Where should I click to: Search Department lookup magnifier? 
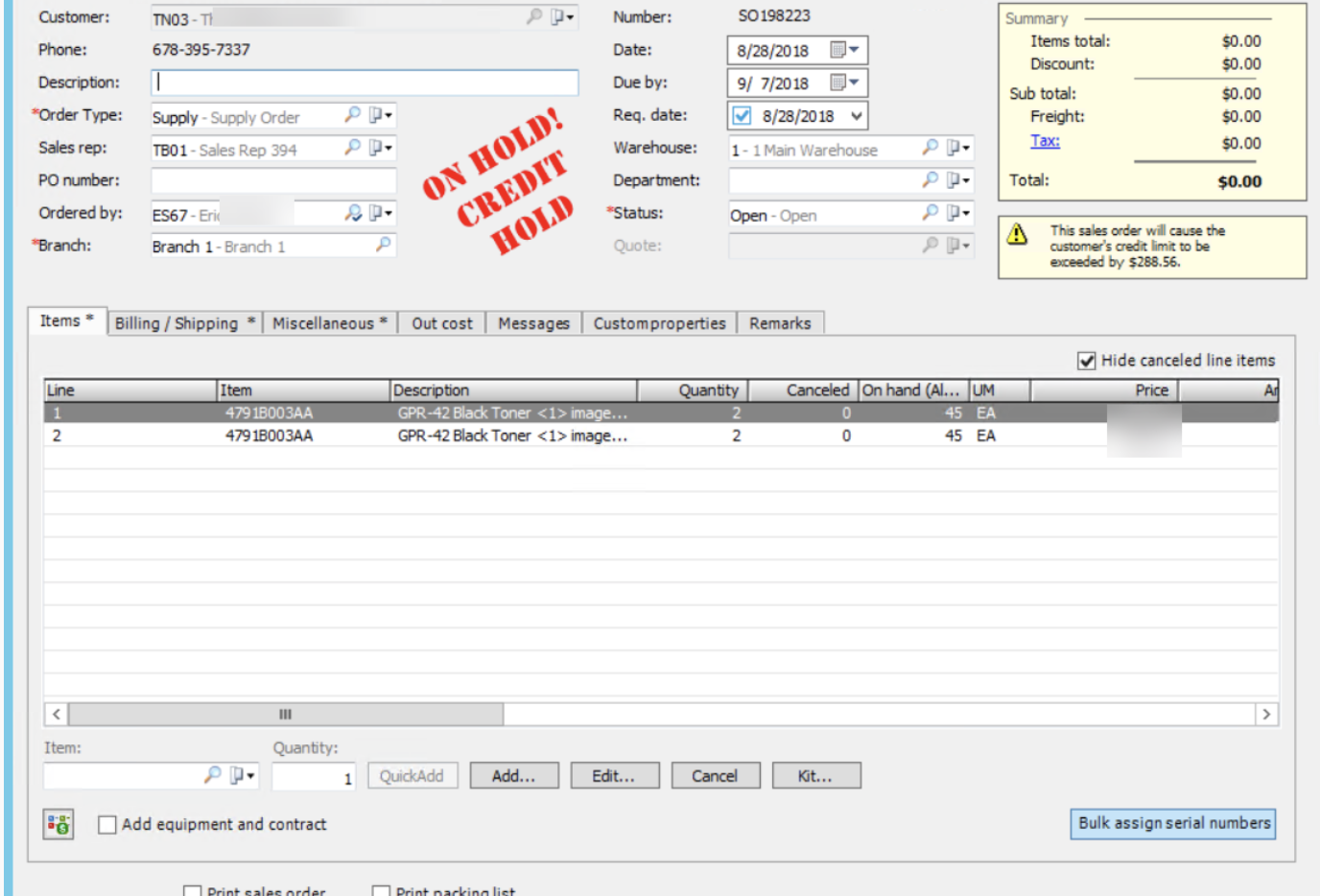(930, 179)
